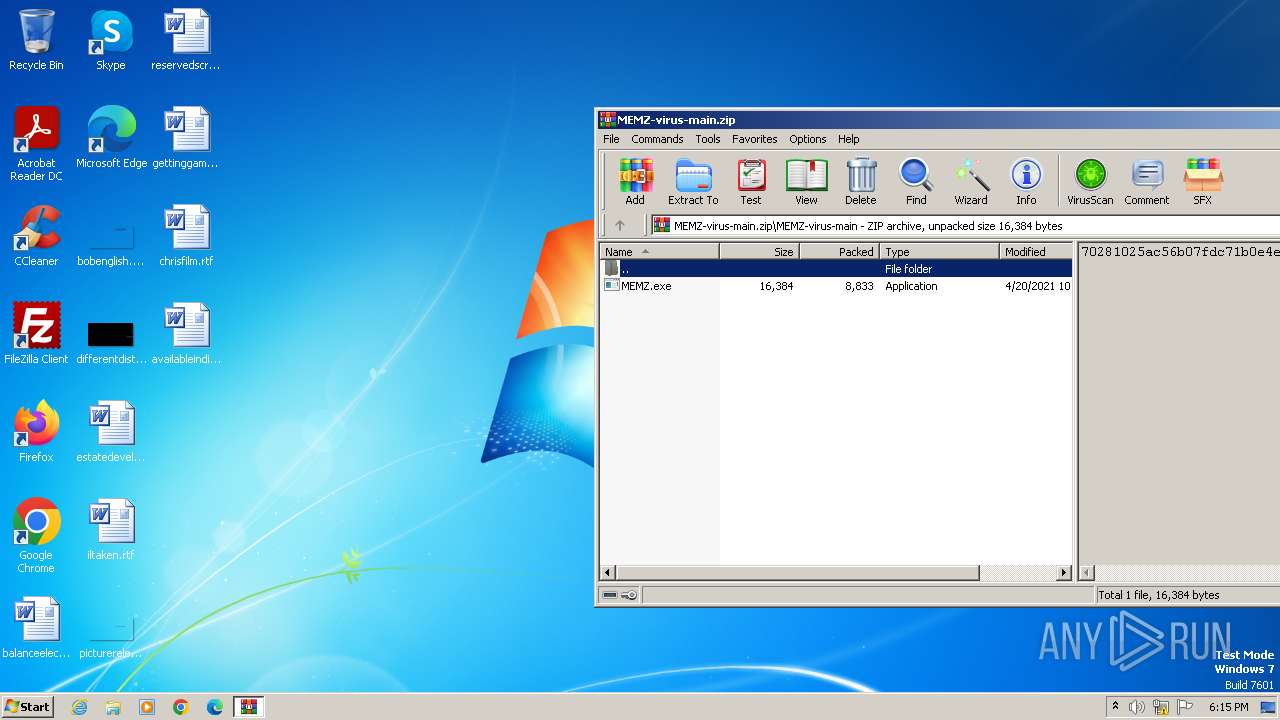This screenshot has height=720, width=1280.
Task: Select FileZilla Client desktop icon
Action: [36, 334]
